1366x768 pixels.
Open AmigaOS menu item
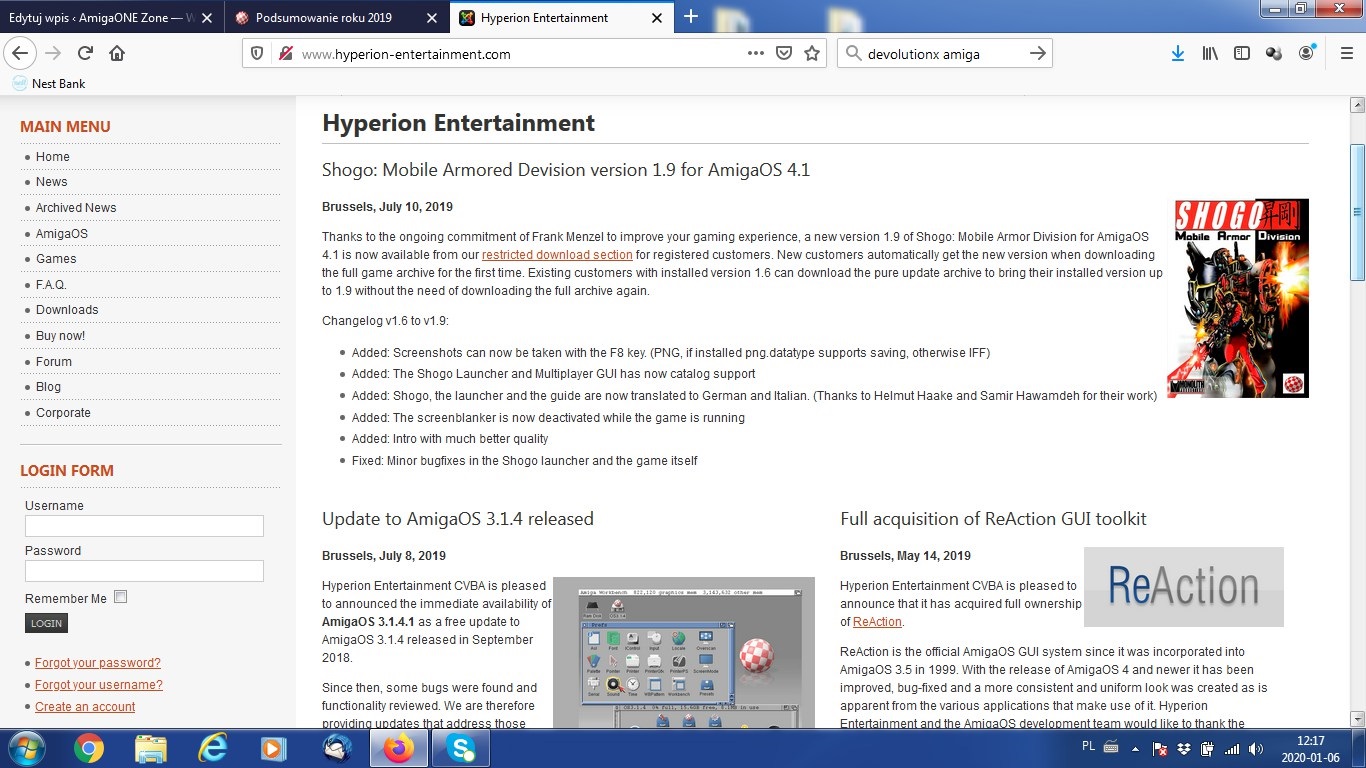point(62,234)
